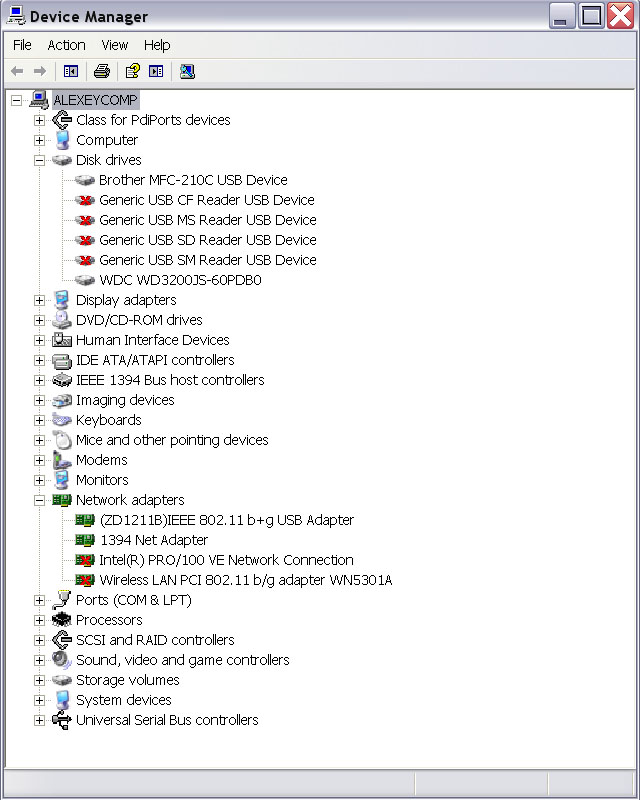Select Generic USB SM Reader USB Device
The image size is (640, 800).
[x=208, y=260]
